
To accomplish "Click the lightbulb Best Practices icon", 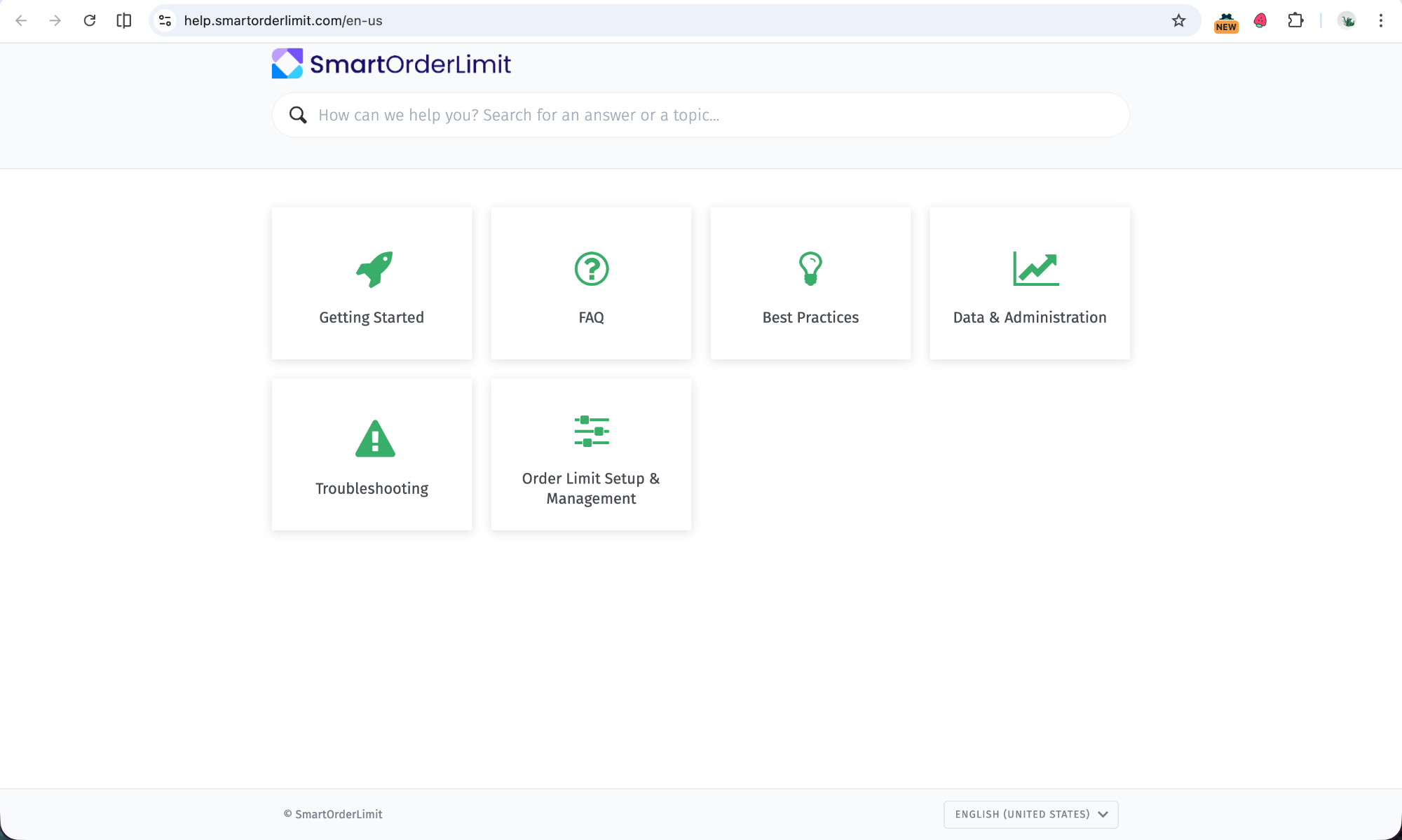I will pyautogui.click(x=810, y=269).
